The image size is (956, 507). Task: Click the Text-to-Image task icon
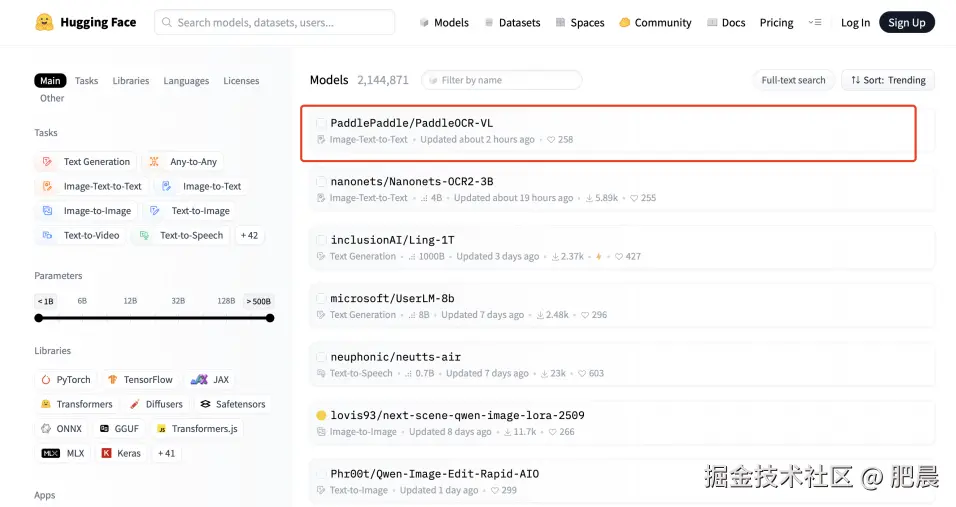coord(155,210)
